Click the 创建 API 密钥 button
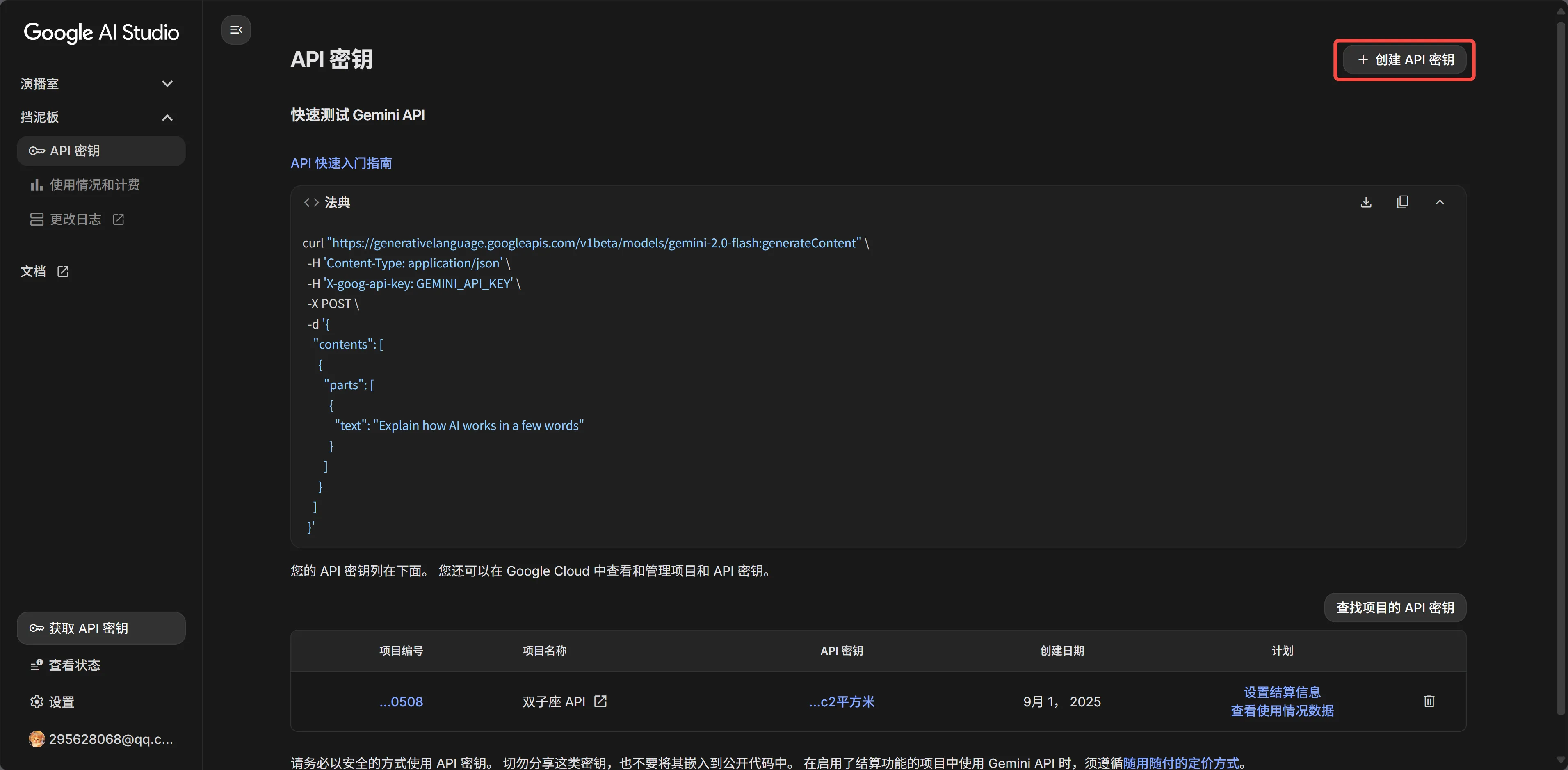This screenshot has width=1568, height=770. coord(1406,59)
